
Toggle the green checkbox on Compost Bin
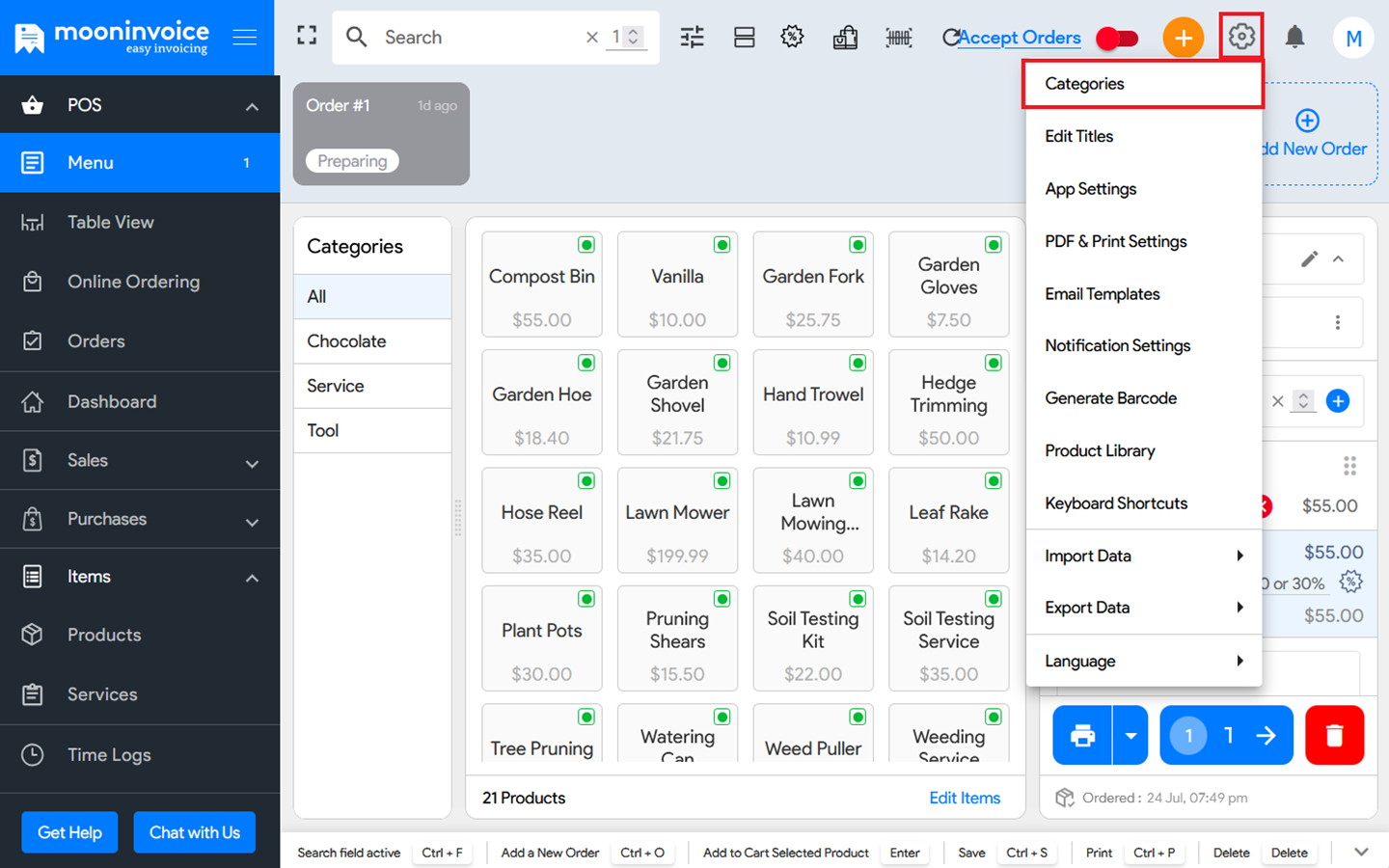(586, 245)
